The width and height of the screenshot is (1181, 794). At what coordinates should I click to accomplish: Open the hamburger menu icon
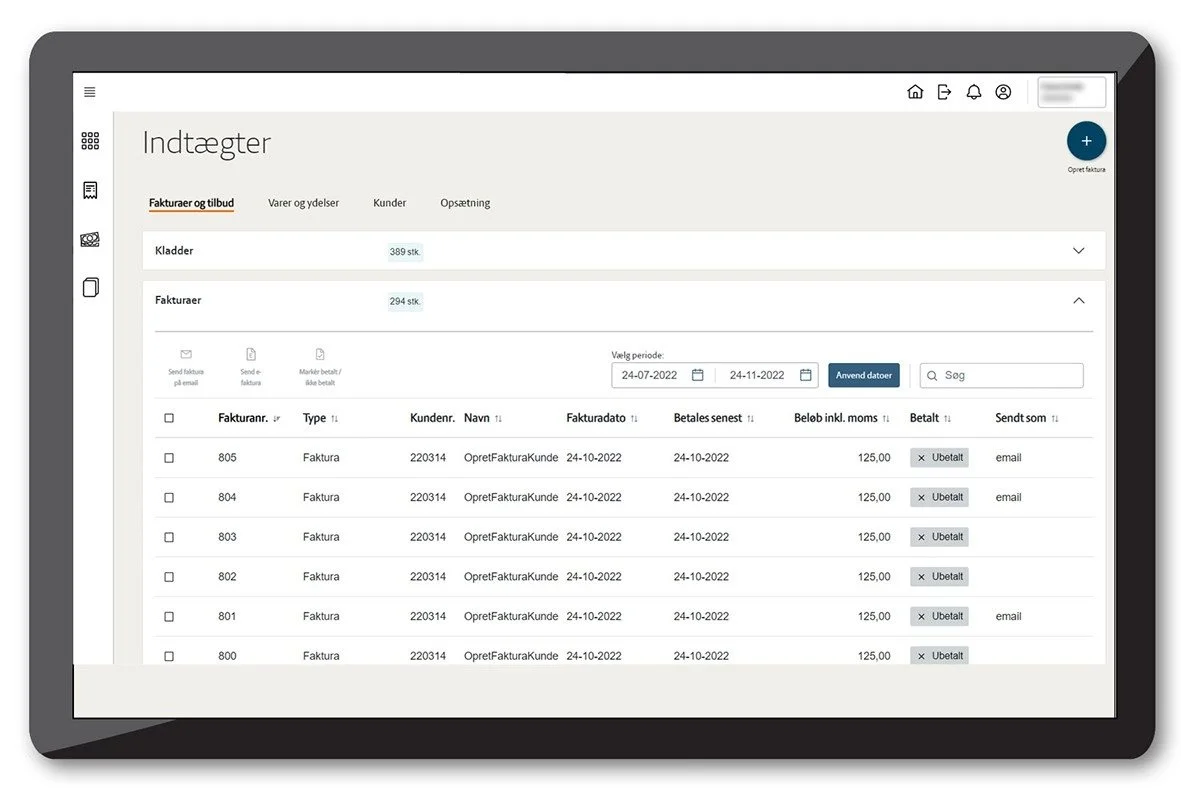(x=90, y=92)
